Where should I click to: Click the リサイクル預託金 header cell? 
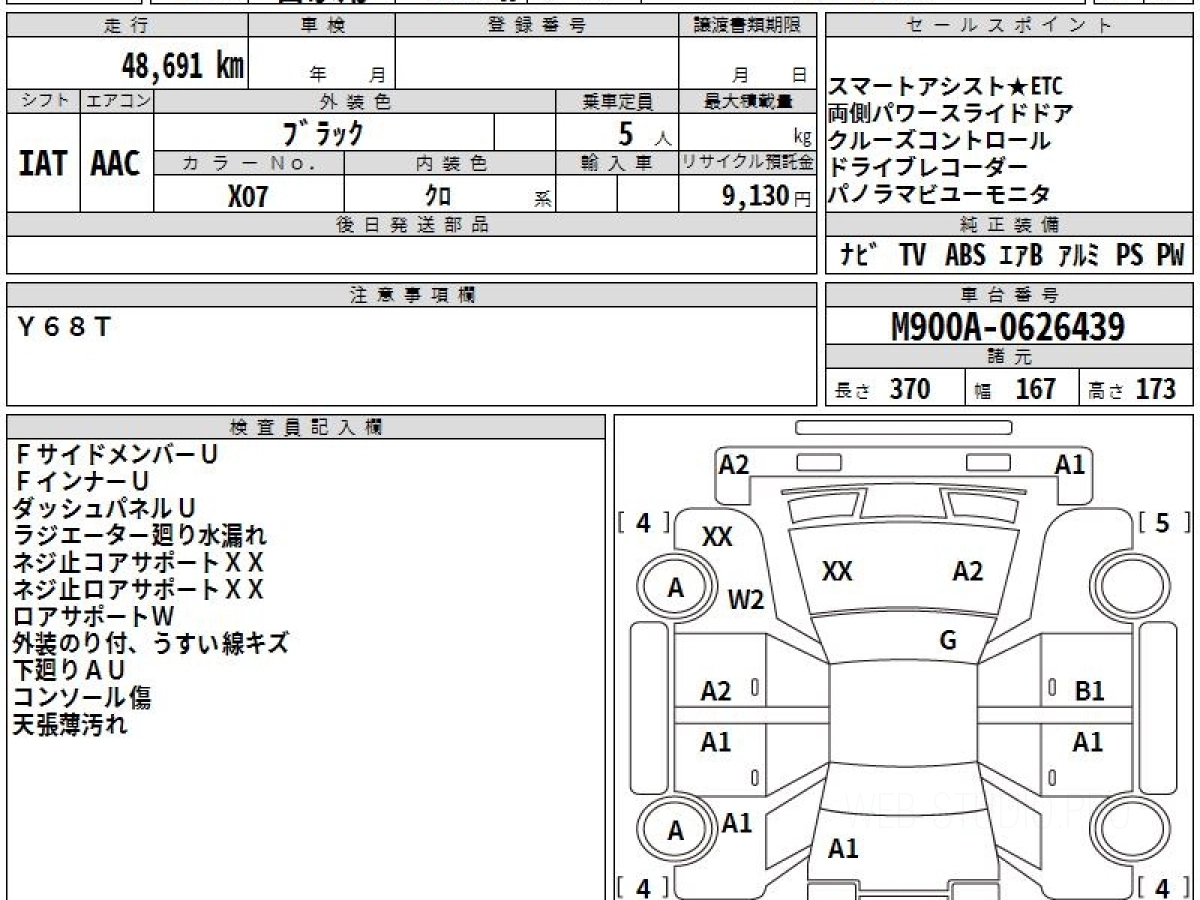pos(748,163)
